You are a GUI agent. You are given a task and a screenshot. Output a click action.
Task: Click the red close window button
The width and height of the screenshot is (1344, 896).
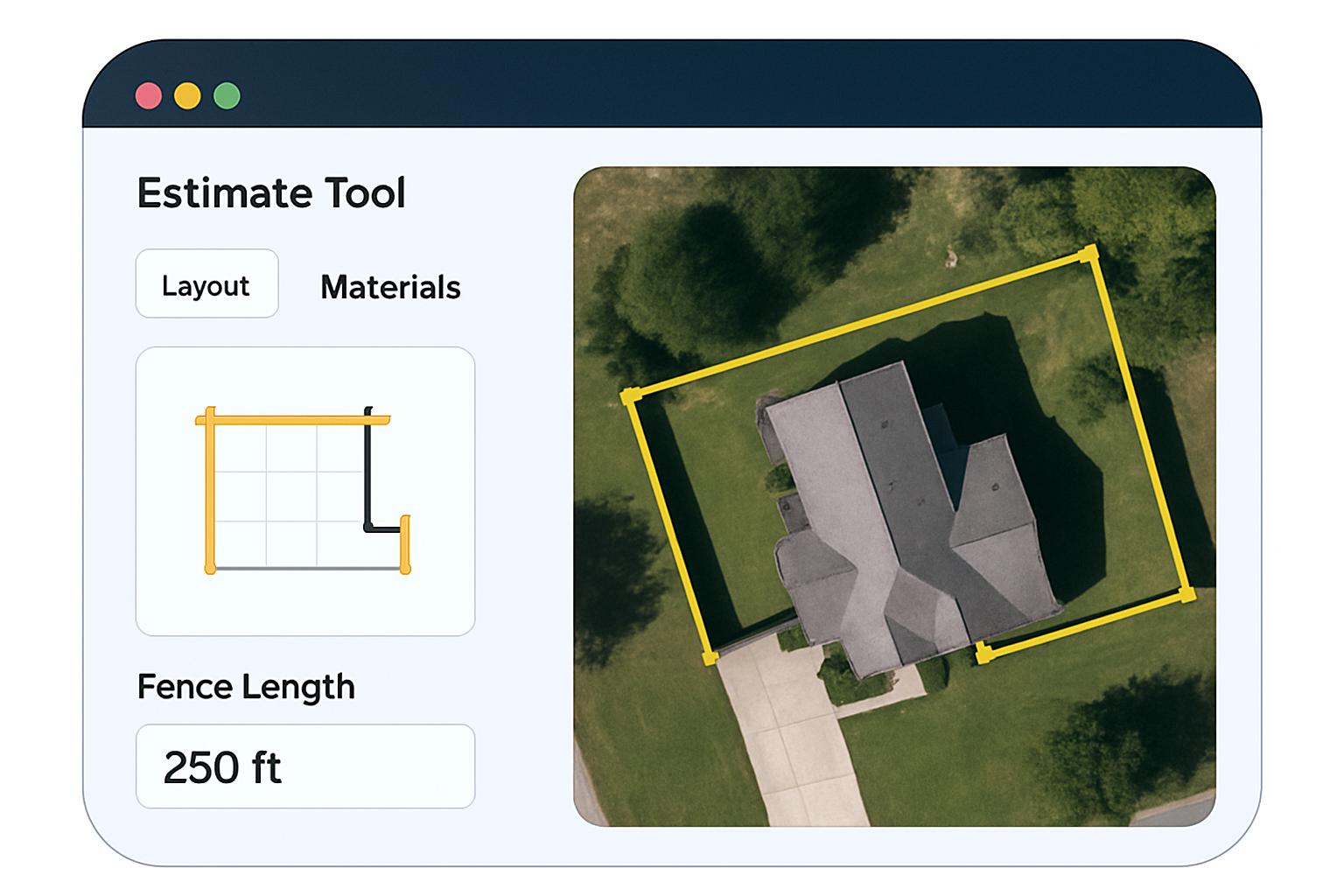click(149, 95)
